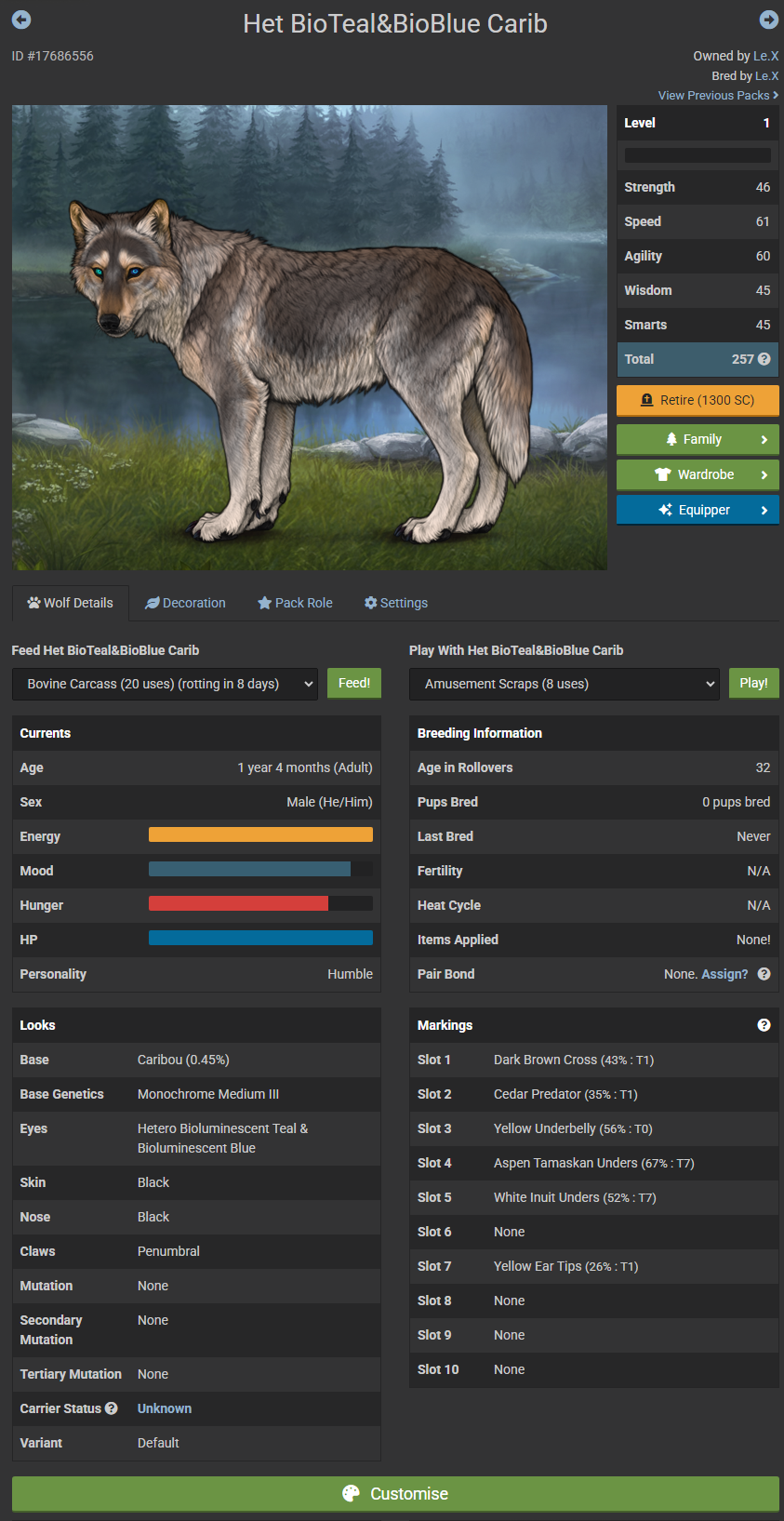Click 'Yellow Underbelly' marking in Slot 3
The width and height of the screenshot is (784, 1521).
click(545, 1128)
